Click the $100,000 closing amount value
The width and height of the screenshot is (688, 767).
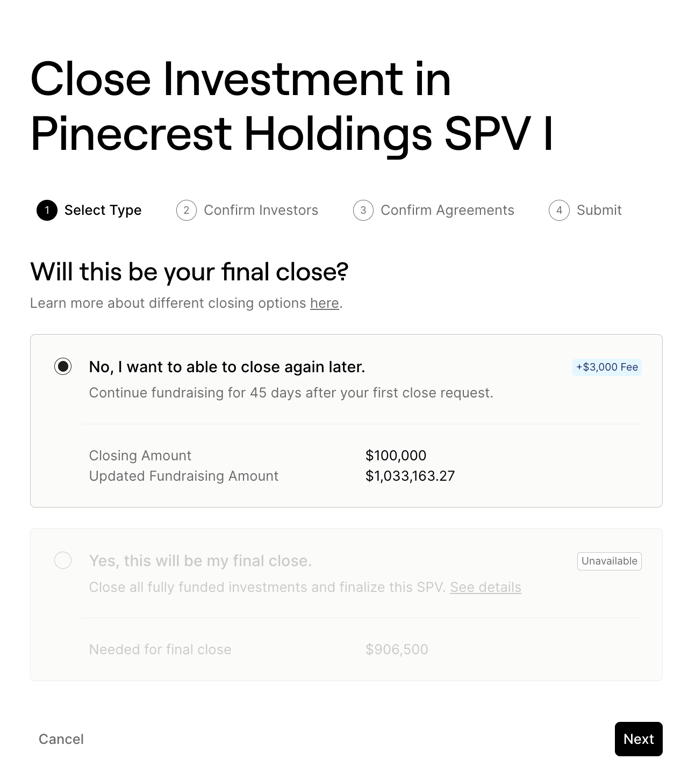coord(396,455)
